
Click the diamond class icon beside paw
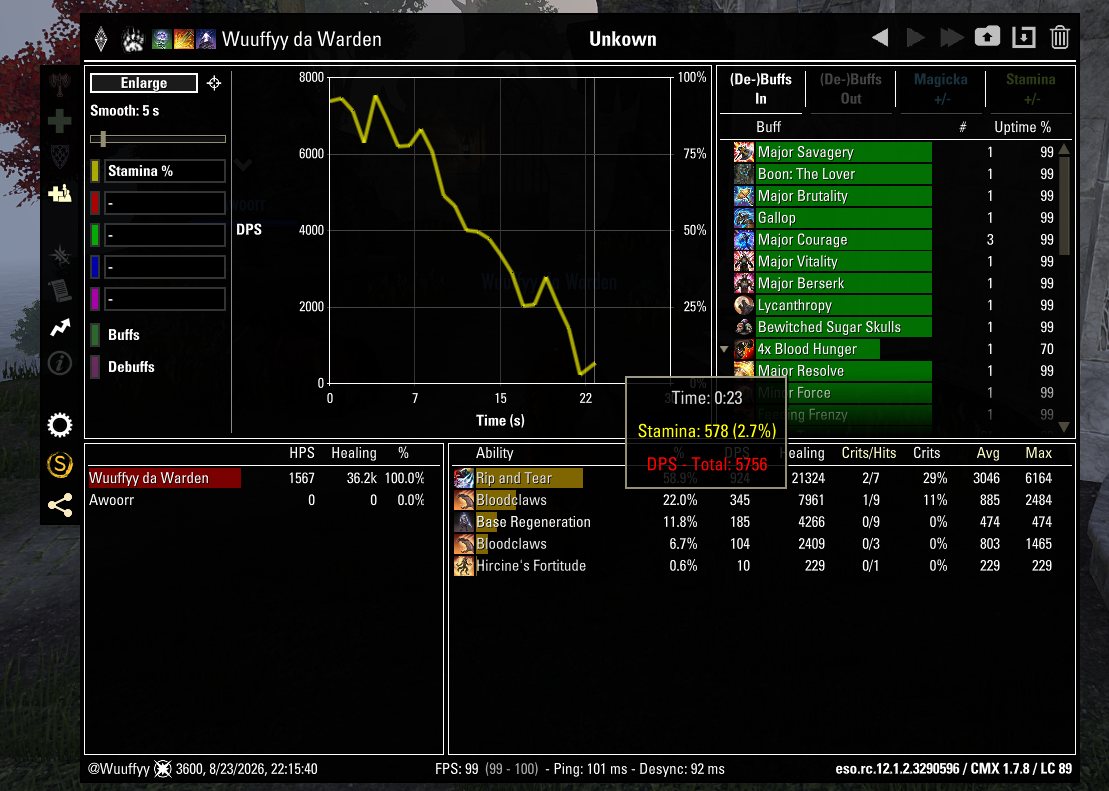coord(101,40)
